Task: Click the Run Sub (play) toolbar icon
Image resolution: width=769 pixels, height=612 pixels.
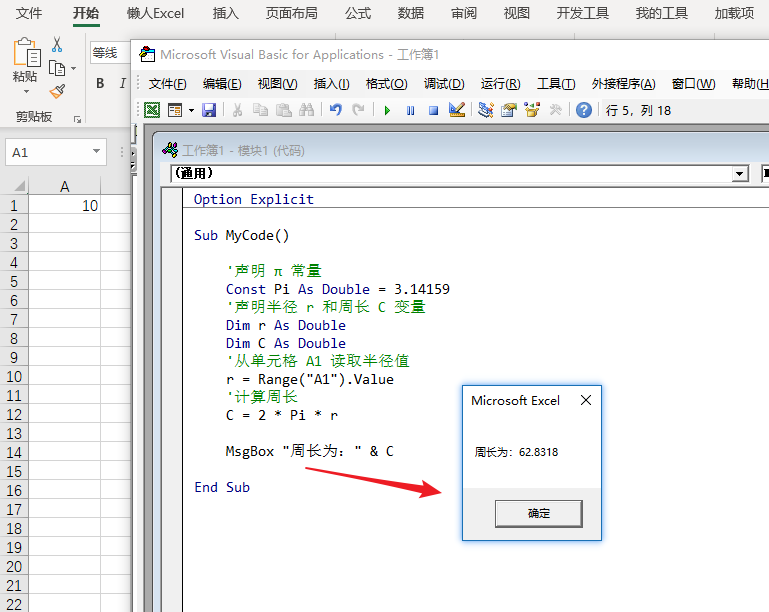Action: click(387, 110)
